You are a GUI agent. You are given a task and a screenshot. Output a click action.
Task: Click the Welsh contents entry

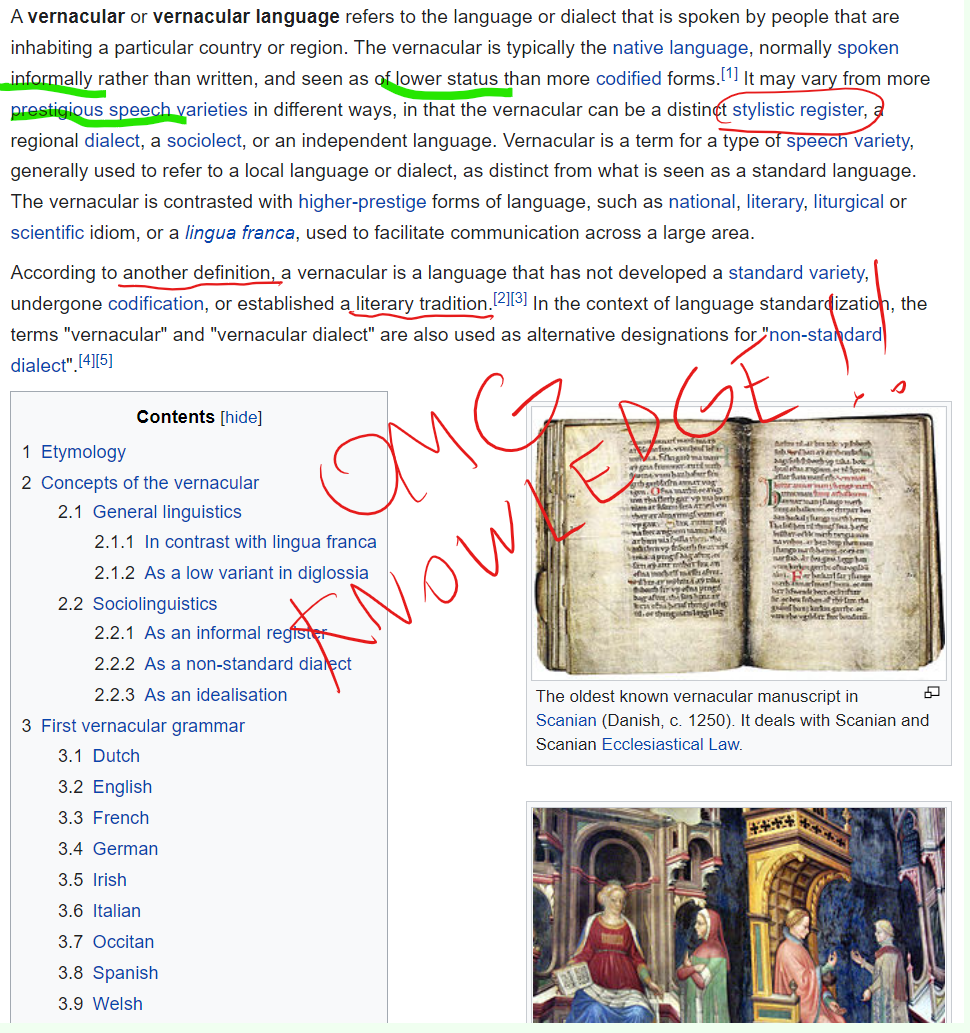(117, 1004)
